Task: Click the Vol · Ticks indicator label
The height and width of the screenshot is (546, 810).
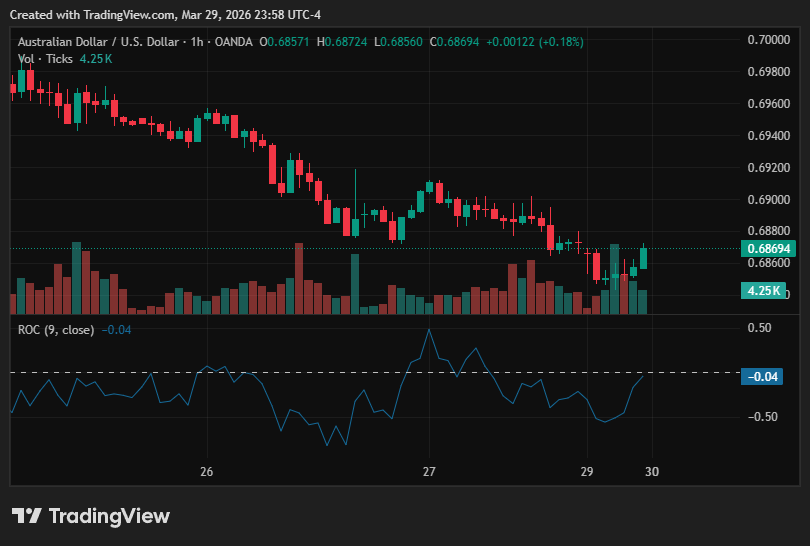Action: coord(45,59)
